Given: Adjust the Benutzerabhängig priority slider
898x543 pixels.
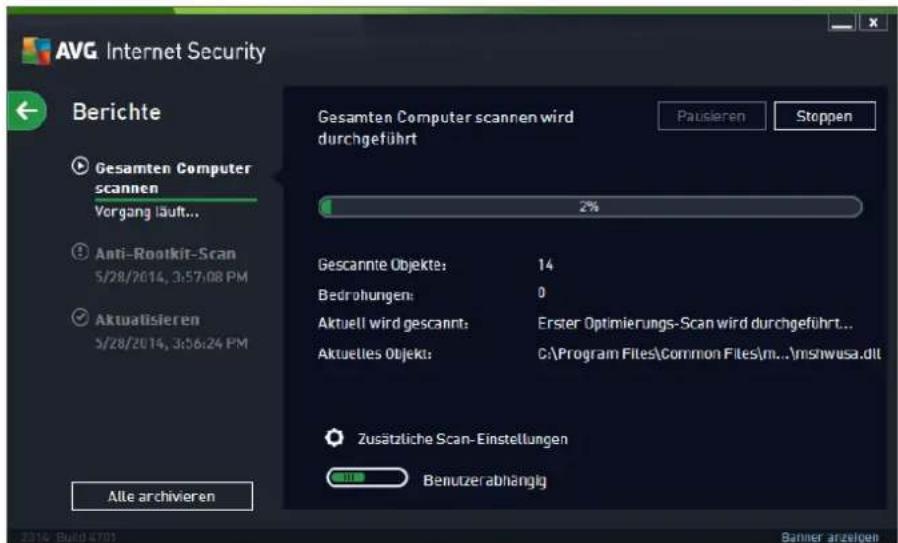Looking at the screenshot, I should point(367,478).
